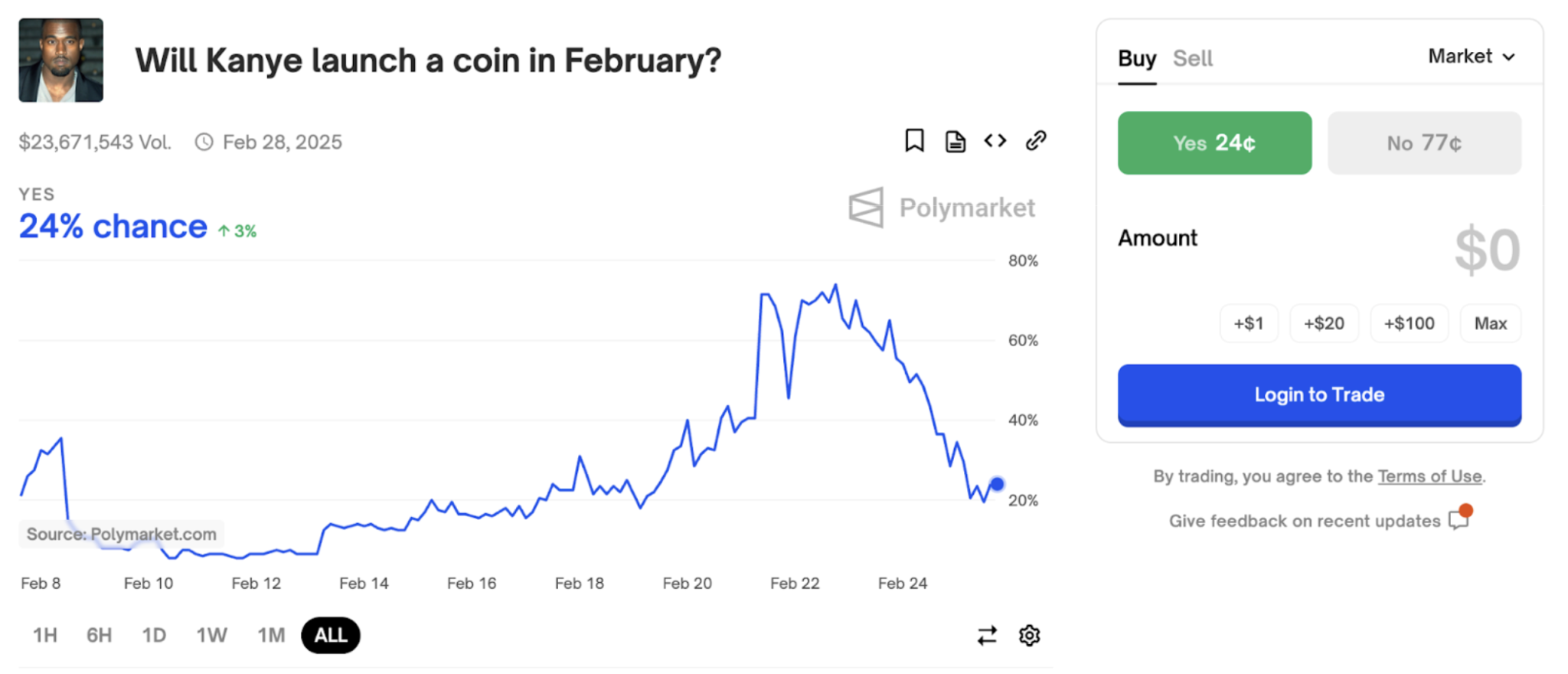Open the market rules document icon
Image resolution: width=1568 pixels, height=674 pixels.
(x=955, y=142)
